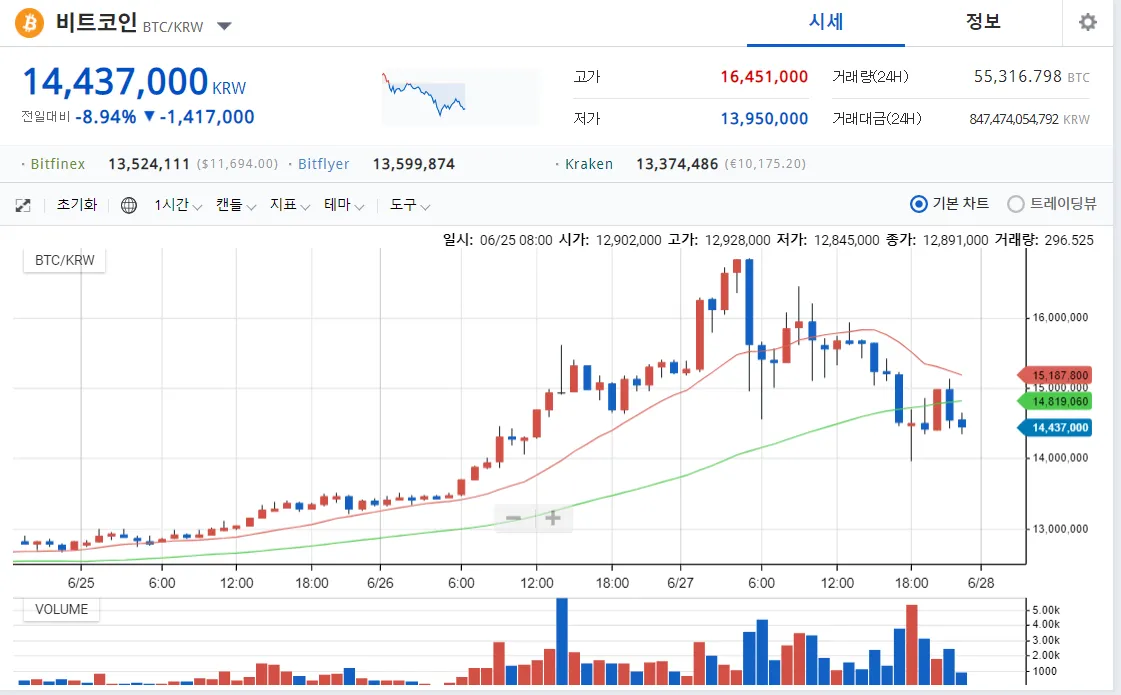
Task: Click the red 15,187,800 price label
Action: click(x=1056, y=375)
